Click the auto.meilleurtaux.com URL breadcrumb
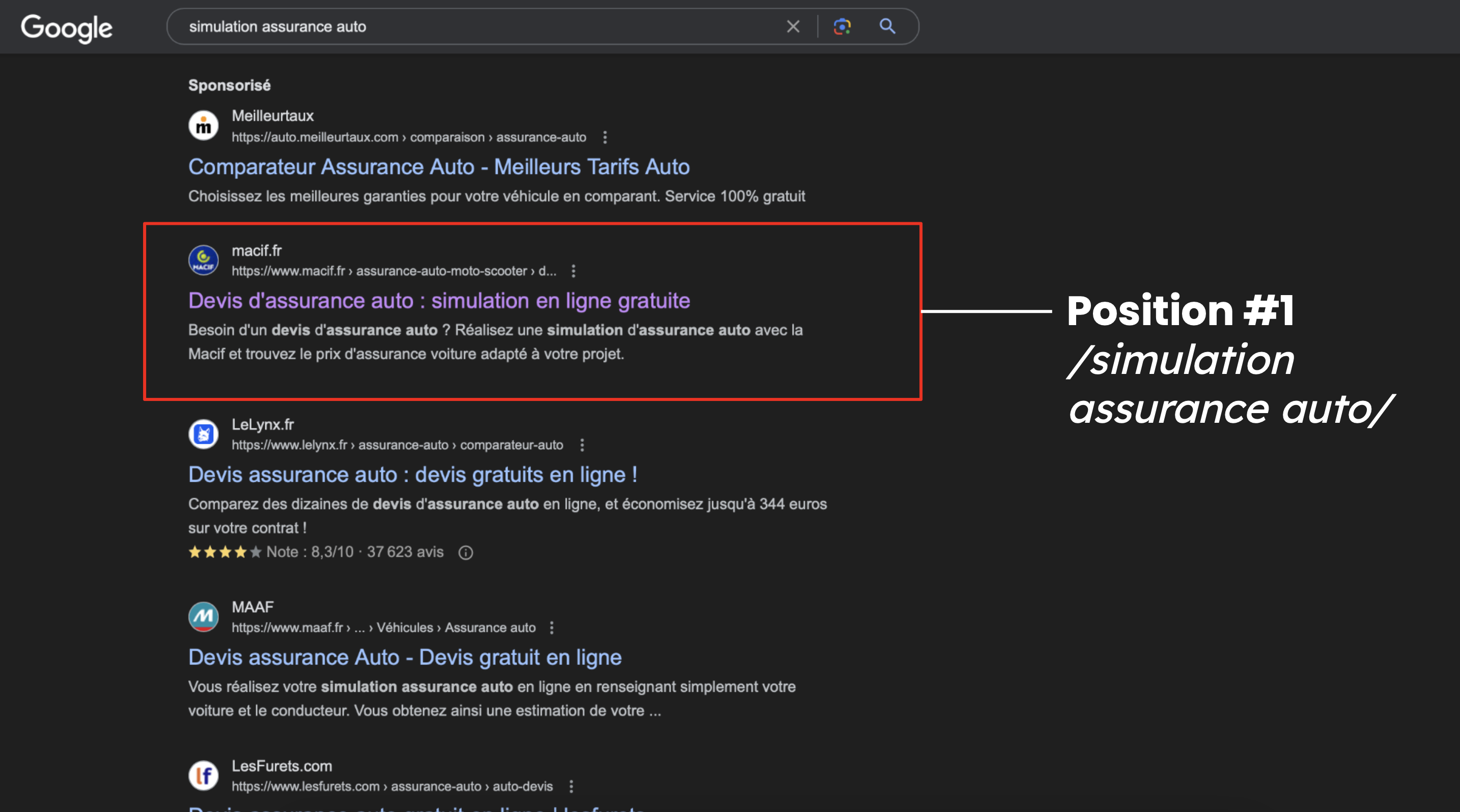This screenshot has width=1460, height=812. (x=409, y=137)
